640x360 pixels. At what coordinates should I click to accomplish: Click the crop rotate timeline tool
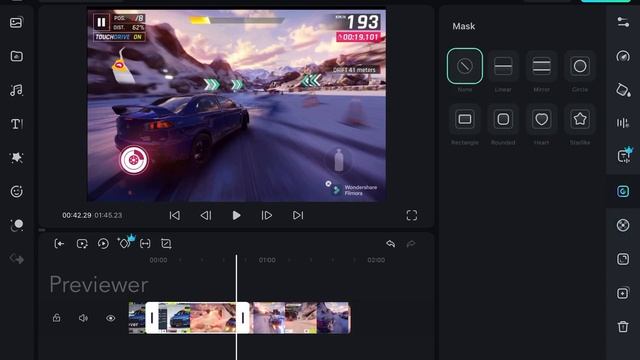coord(166,244)
